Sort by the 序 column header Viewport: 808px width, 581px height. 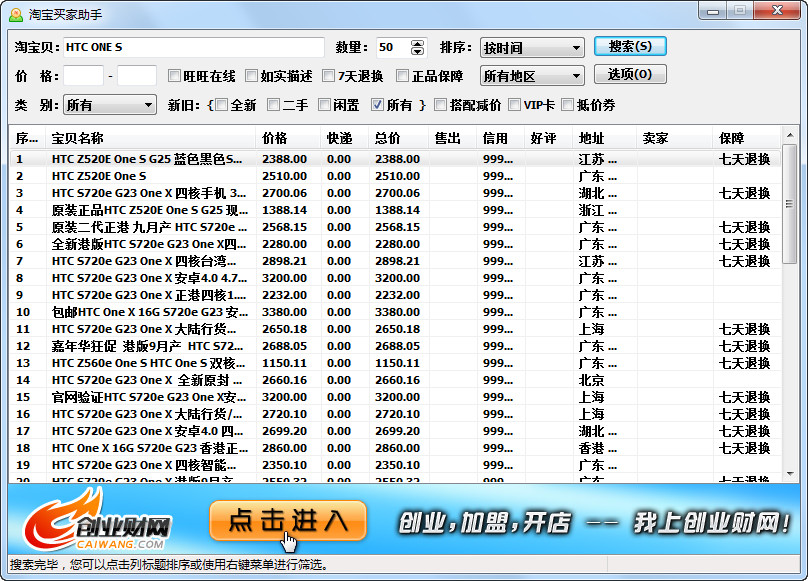[x=28, y=138]
